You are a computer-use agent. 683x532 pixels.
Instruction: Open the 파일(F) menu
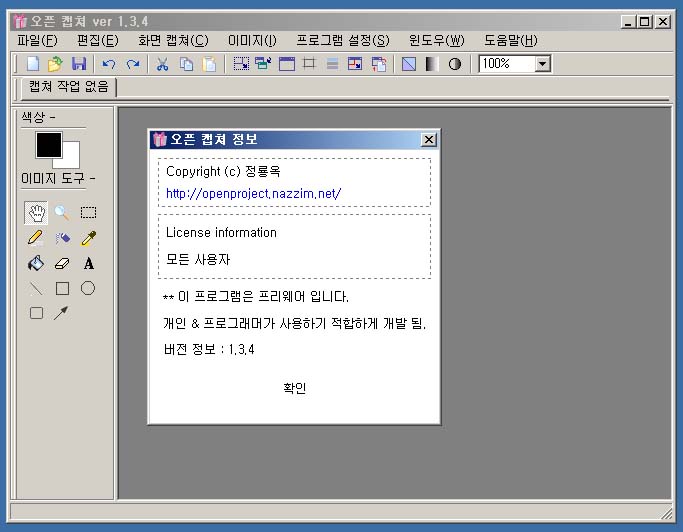pos(37,41)
